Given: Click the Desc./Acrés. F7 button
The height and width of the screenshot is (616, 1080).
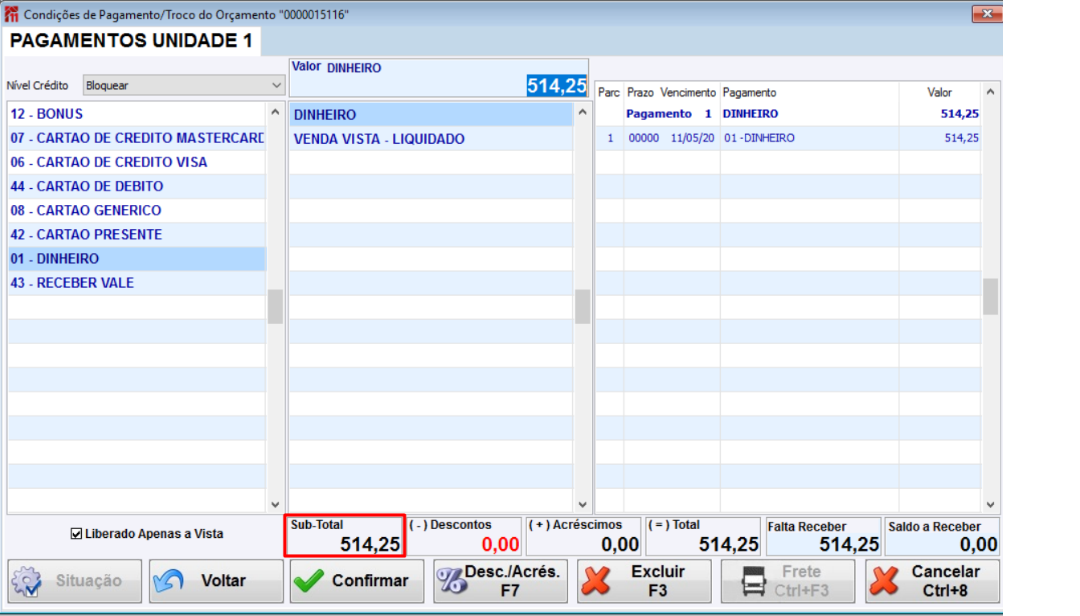Looking at the screenshot, I should tap(501, 581).
